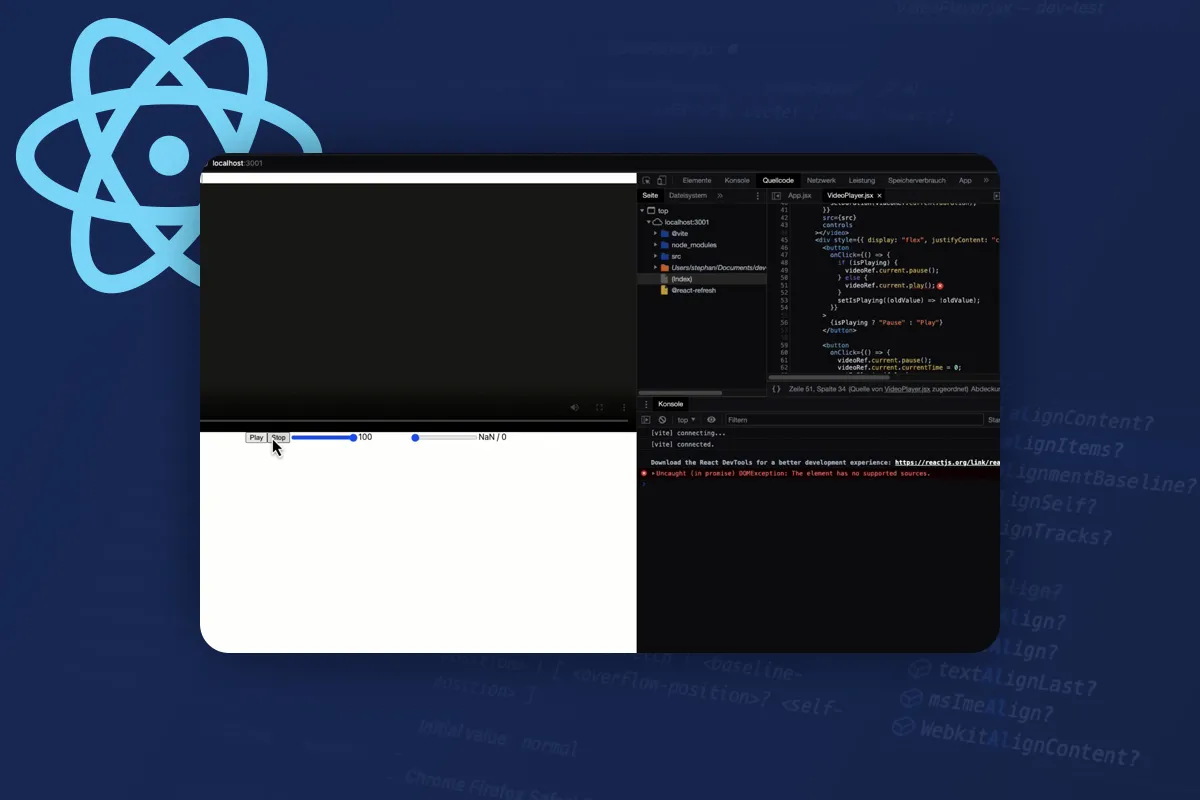This screenshot has height=800, width=1200.
Task: Click the red error icon in console
Action: (645, 473)
